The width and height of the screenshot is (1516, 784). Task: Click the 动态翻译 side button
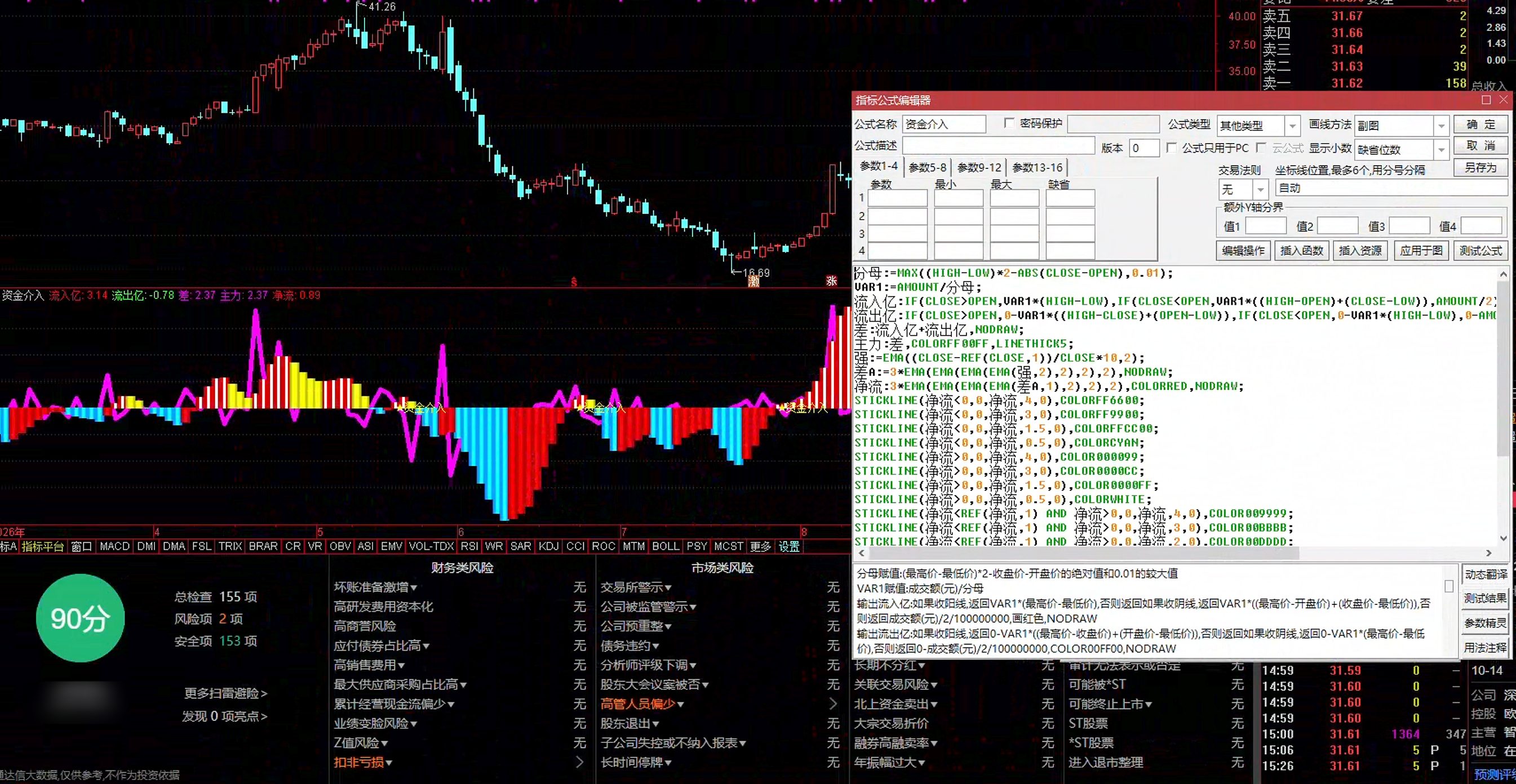click(x=1486, y=574)
